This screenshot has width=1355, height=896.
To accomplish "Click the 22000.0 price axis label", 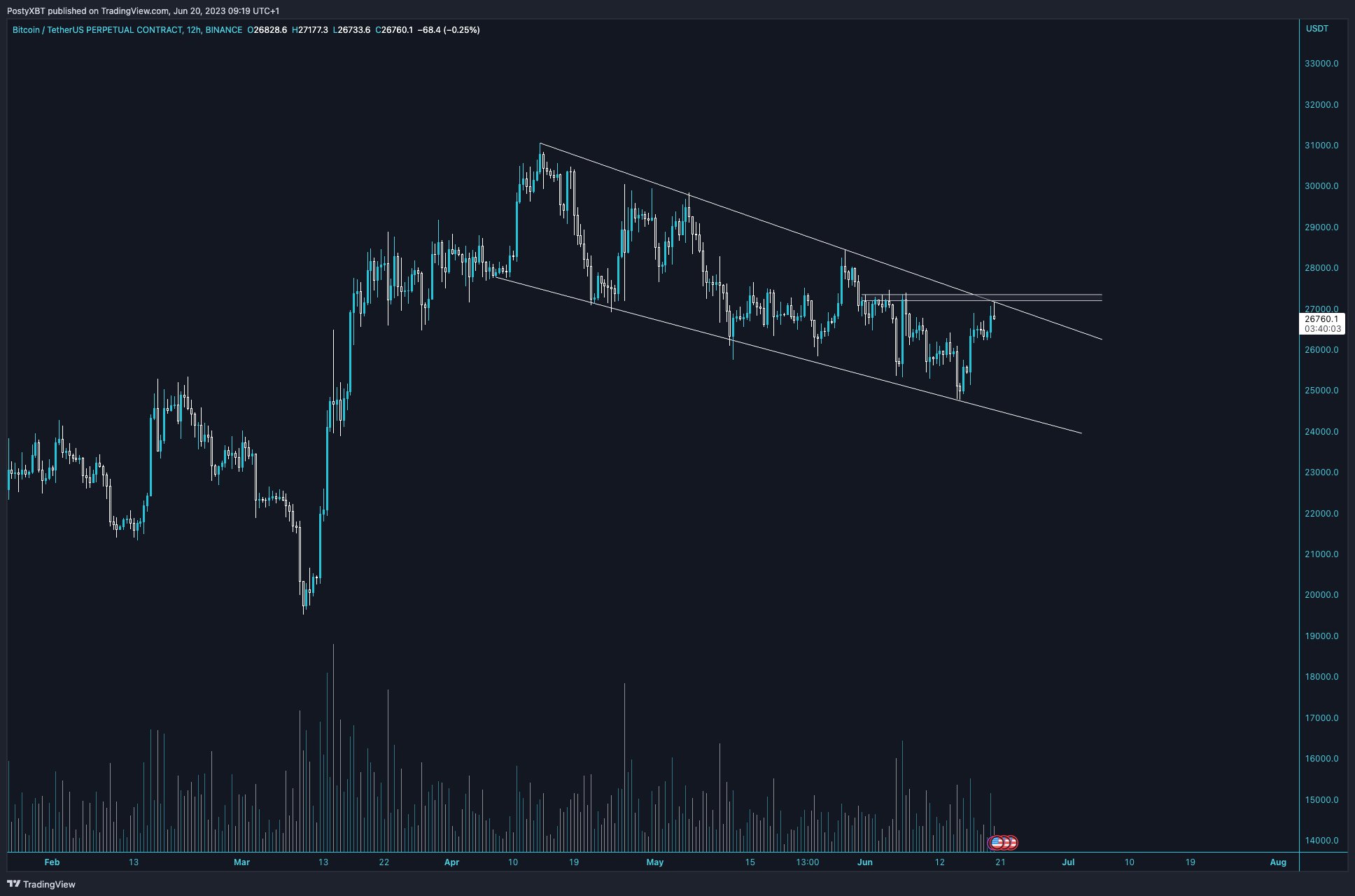I will click(x=1321, y=514).
